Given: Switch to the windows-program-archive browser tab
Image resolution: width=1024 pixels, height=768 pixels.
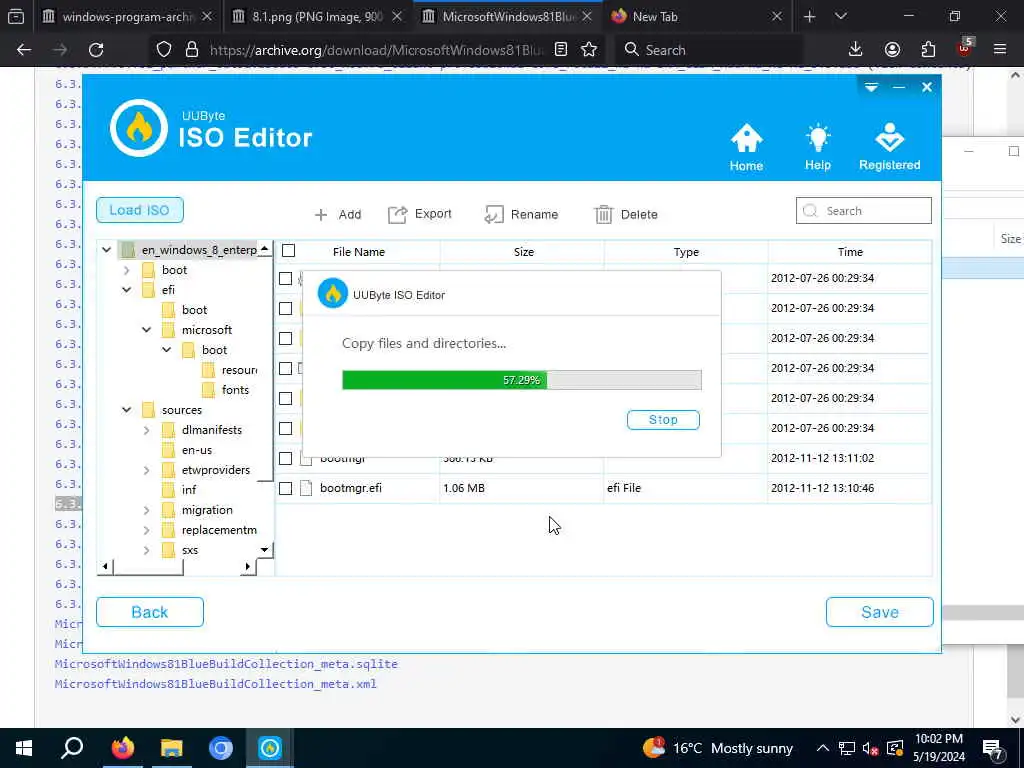Looking at the screenshot, I should point(127,16).
